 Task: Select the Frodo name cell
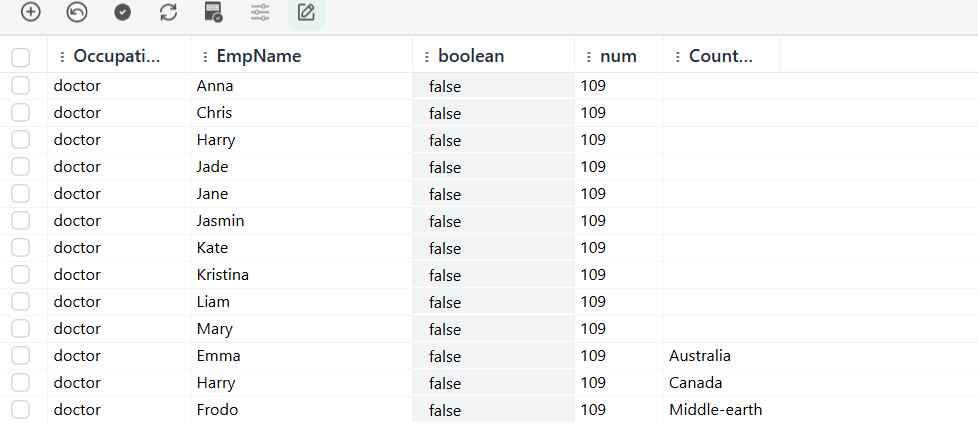tap(302, 409)
